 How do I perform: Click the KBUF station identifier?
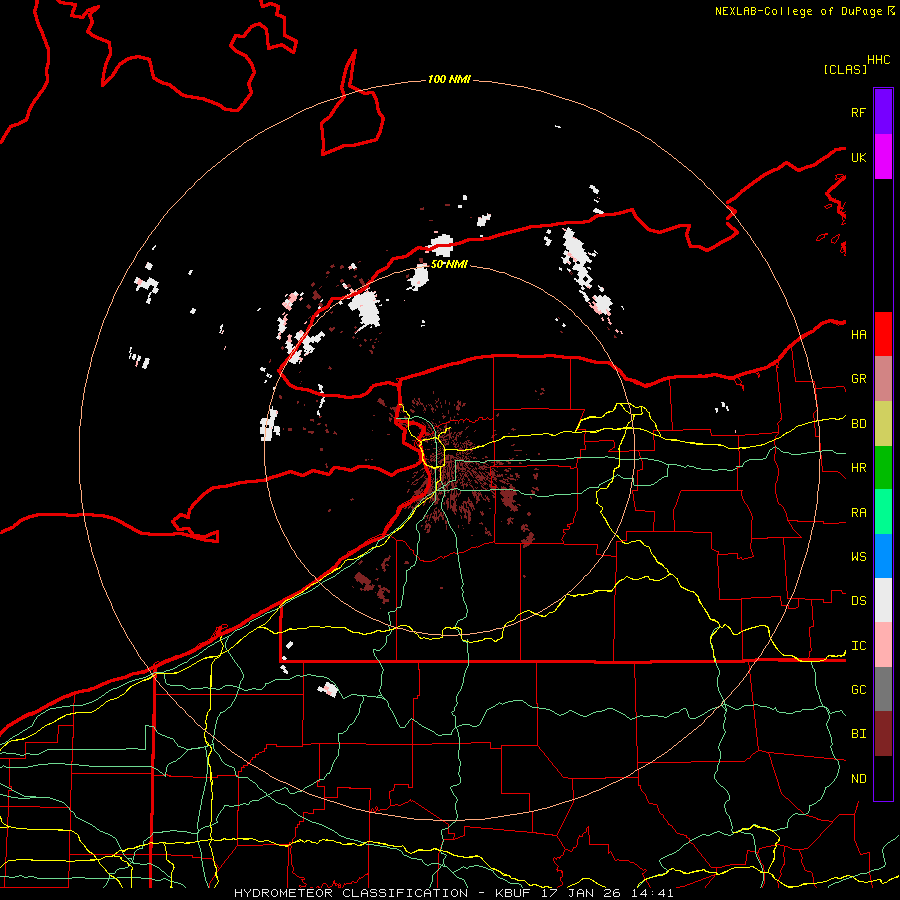513,893
